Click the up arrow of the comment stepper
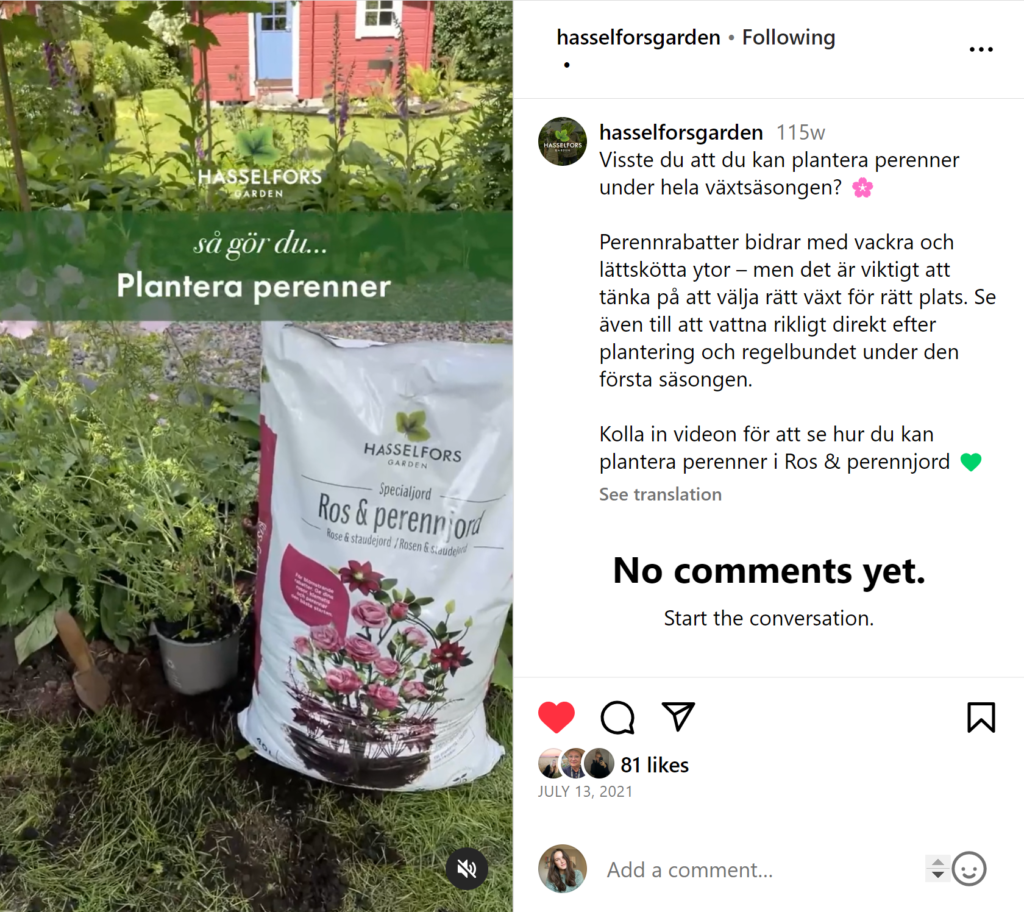This screenshot has width=1024, height=912. tap(938, 862)
